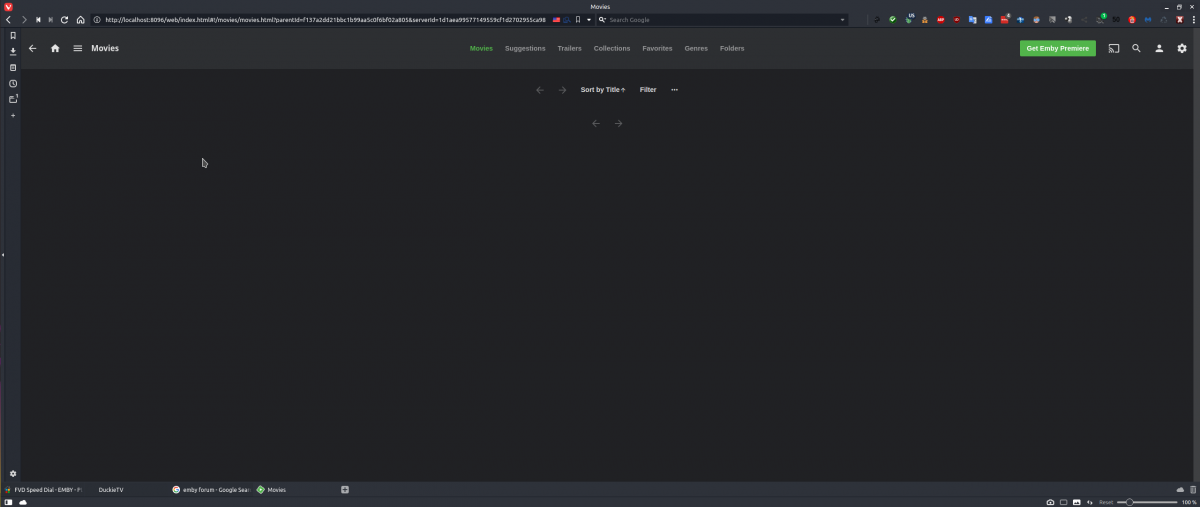
Task: Click the green checkmark extension icon
Action: [893, 19]
